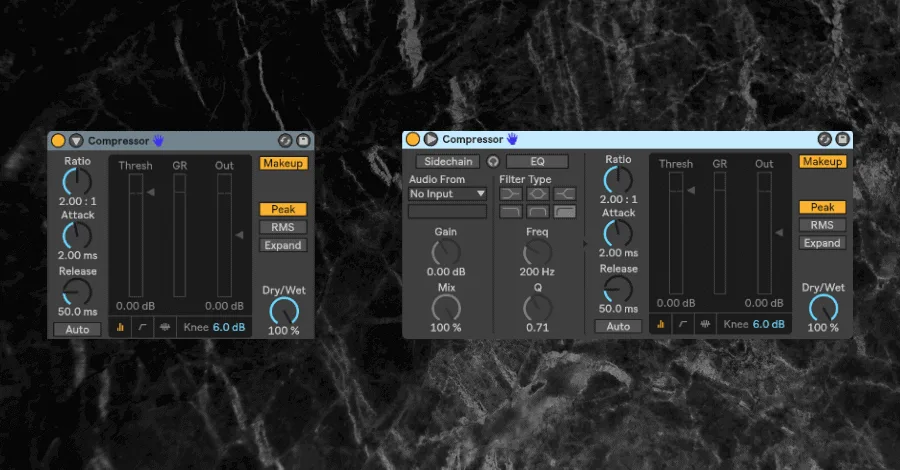Click the sidechain EQ Freq knob
900x470 pixels.
pyautogui.click(x=537, y=253)
